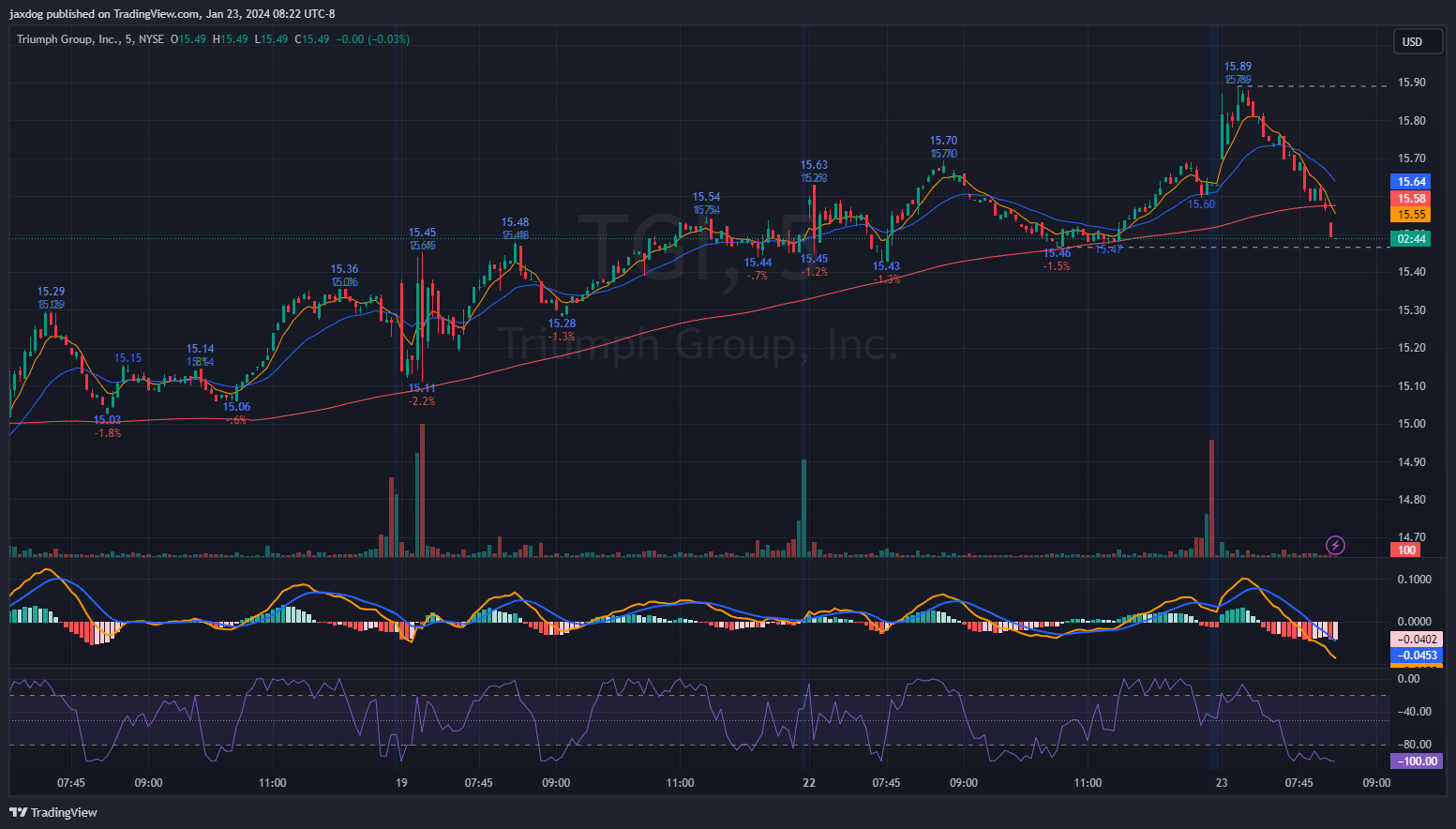Click the red 15.58 price label
This screenshot has width=1456, height=829.
click(x=1412, y=199)
